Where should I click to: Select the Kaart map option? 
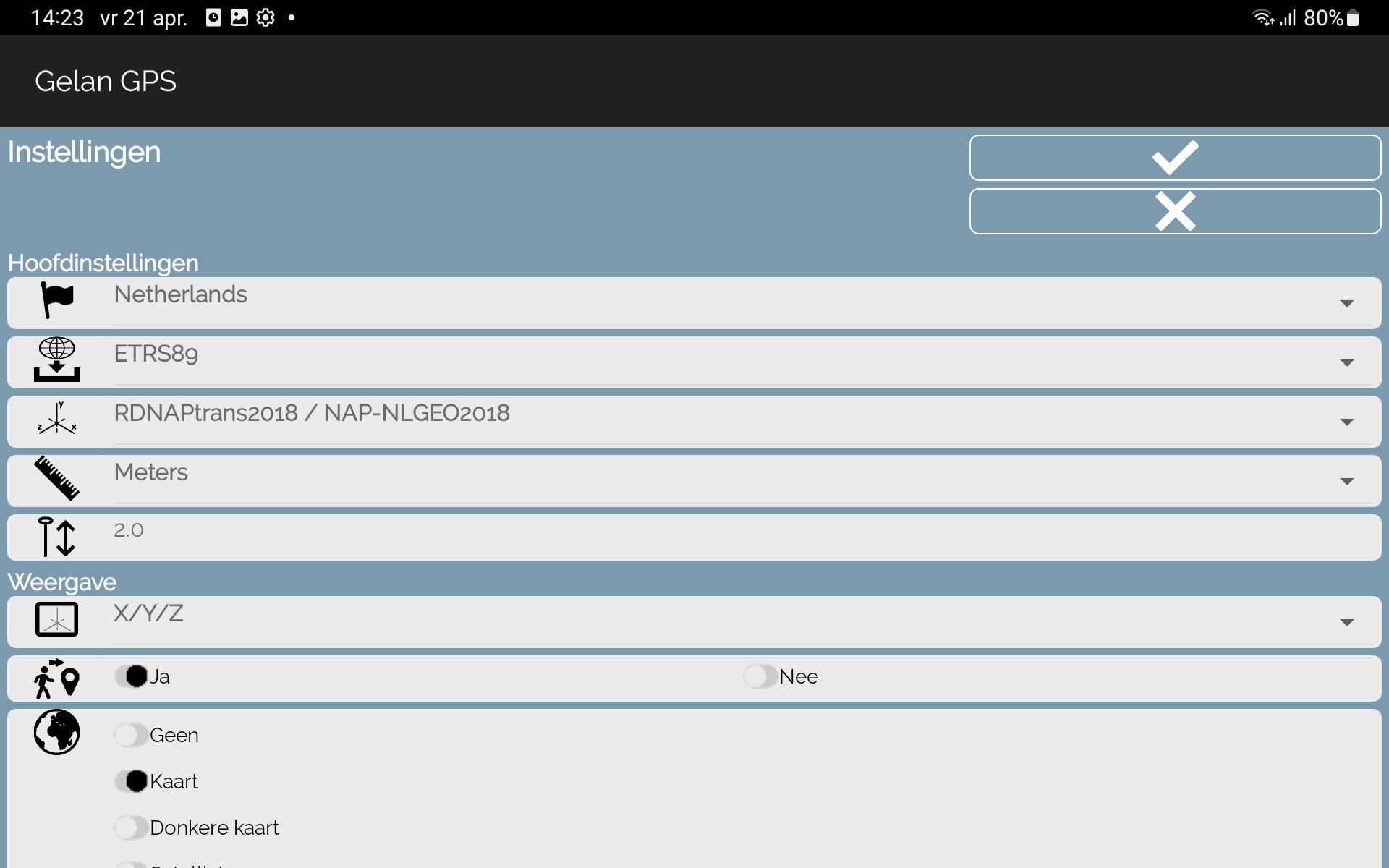pos(156,781)
